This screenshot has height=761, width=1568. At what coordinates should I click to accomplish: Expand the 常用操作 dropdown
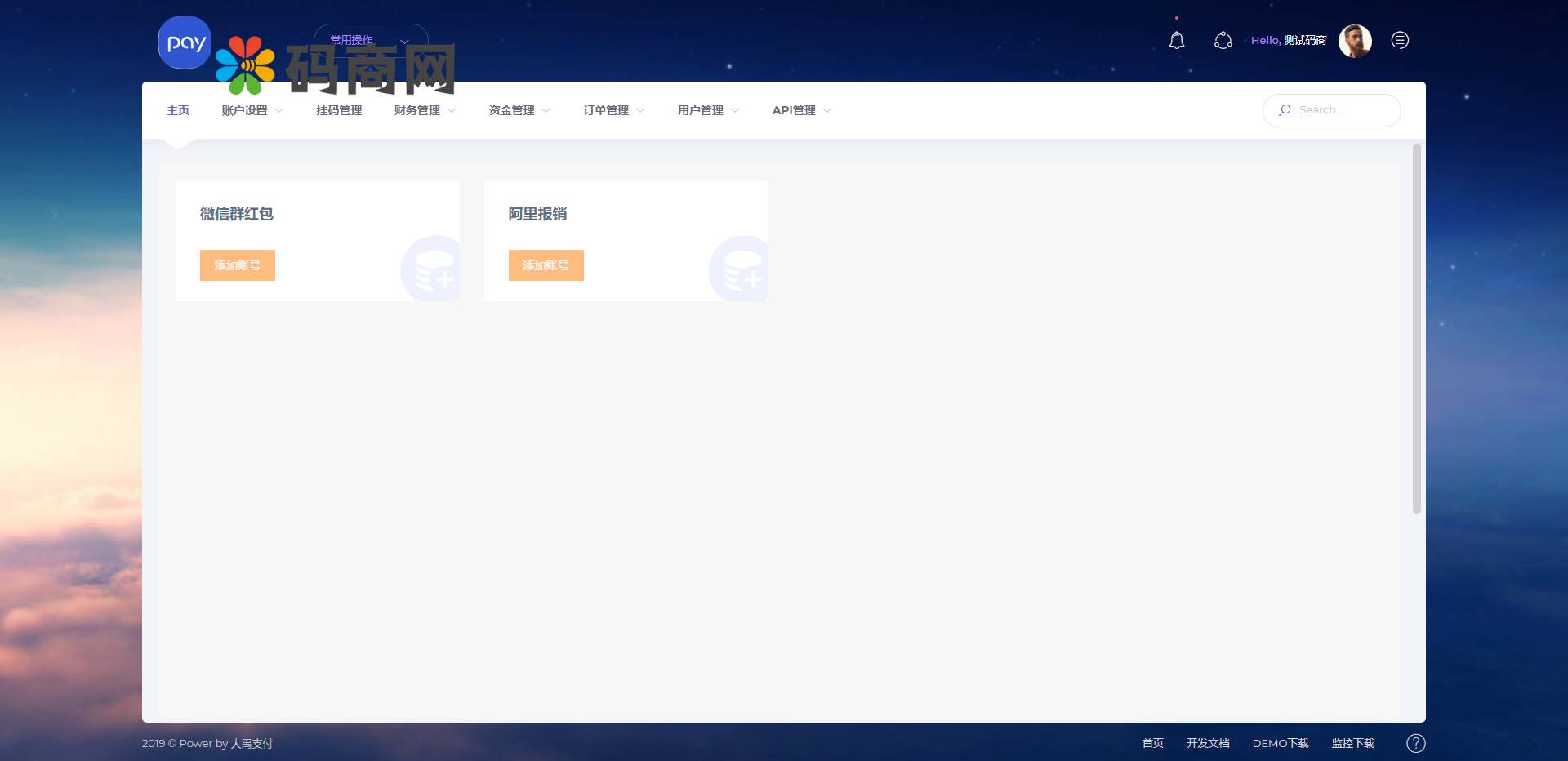[371, 40]
